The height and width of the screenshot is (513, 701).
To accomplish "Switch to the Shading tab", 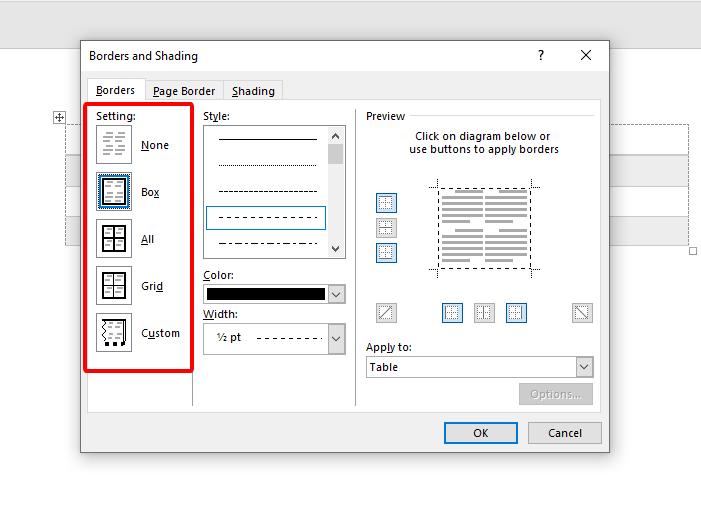I will click(x=253, y=91).
